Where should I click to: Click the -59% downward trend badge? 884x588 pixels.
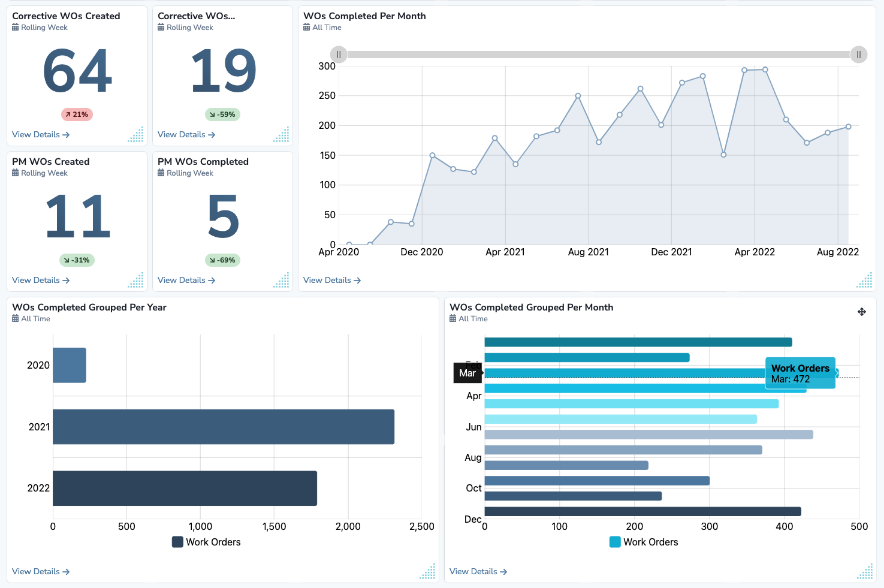coord(221,115)
